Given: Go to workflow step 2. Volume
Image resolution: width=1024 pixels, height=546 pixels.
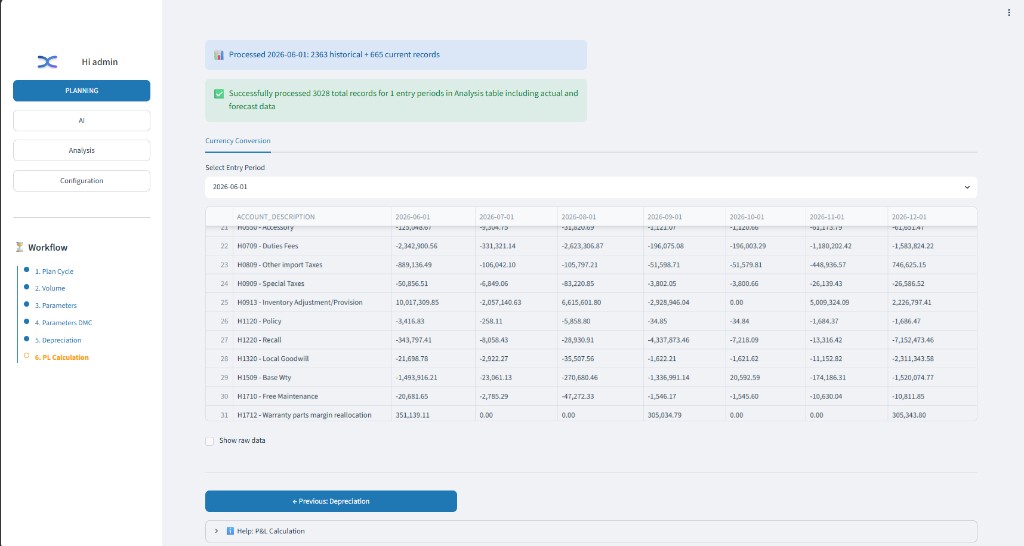Looking at the screenshot, I should point(50,288).
